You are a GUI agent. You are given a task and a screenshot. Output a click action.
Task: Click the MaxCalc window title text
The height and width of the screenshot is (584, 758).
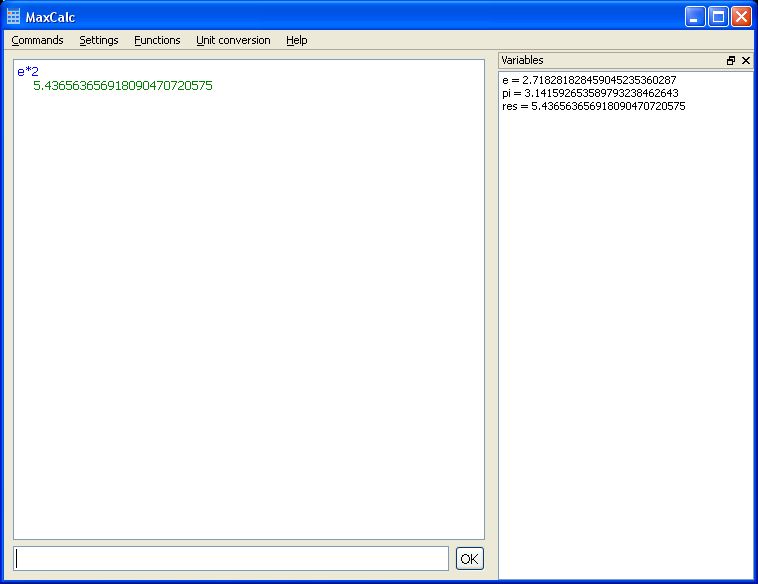click(50, 17)
